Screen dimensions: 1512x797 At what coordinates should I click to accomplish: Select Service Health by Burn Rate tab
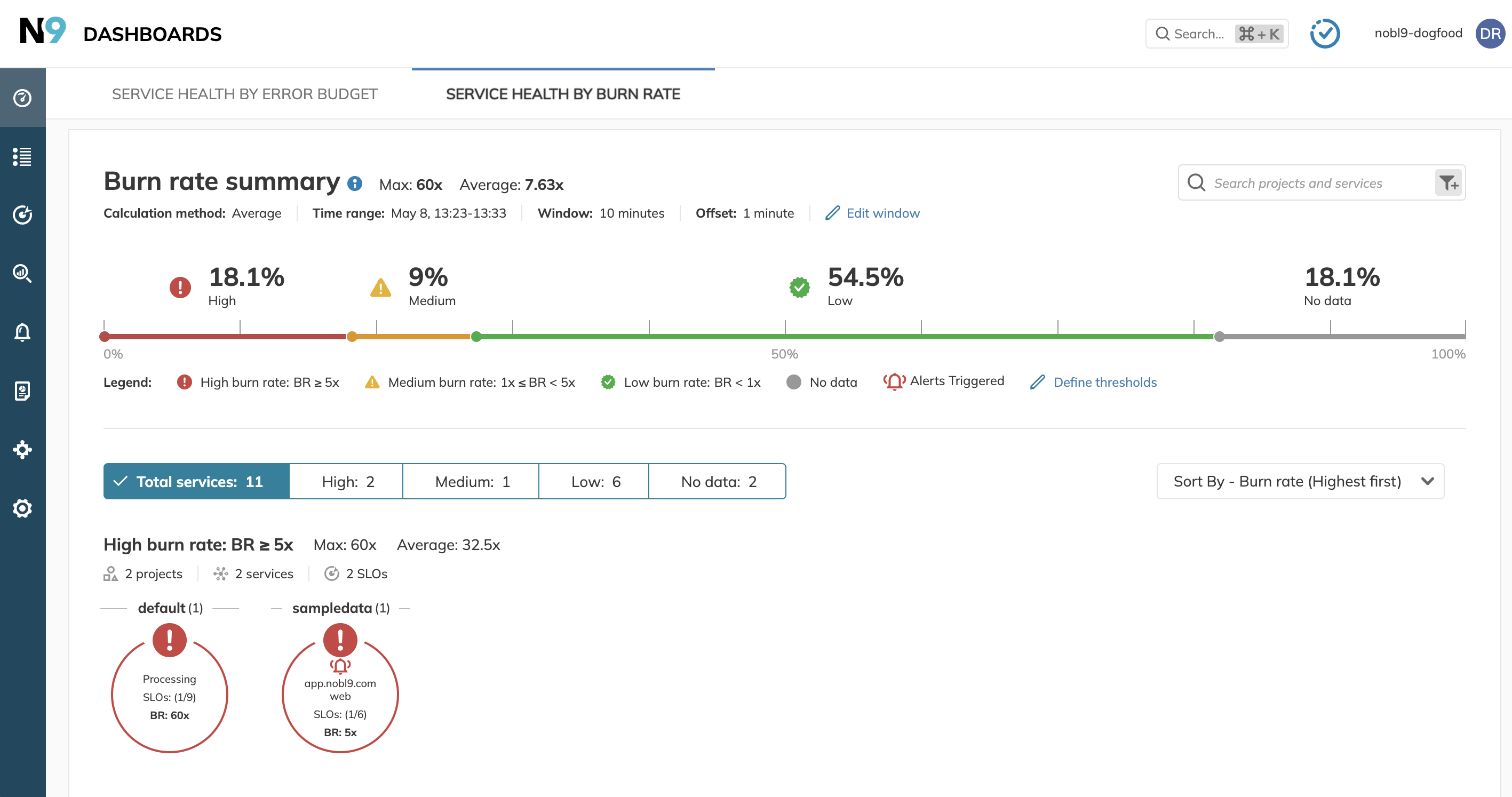pos(562,94)
